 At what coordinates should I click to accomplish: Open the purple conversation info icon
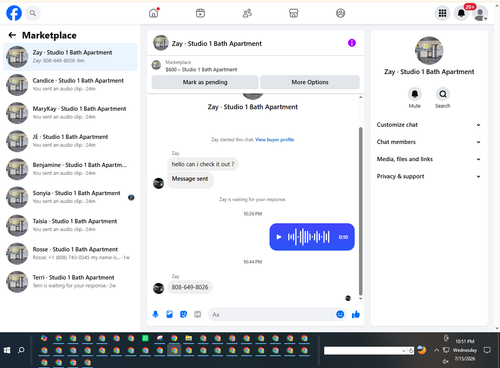352,43
